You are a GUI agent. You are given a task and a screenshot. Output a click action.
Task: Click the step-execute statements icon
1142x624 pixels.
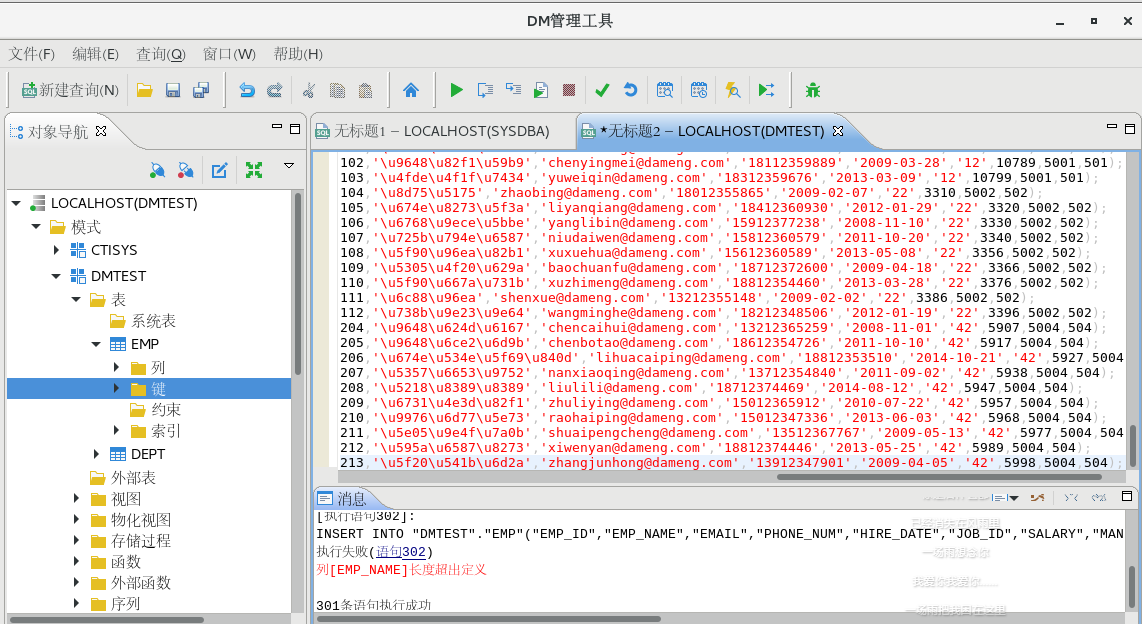513,90
